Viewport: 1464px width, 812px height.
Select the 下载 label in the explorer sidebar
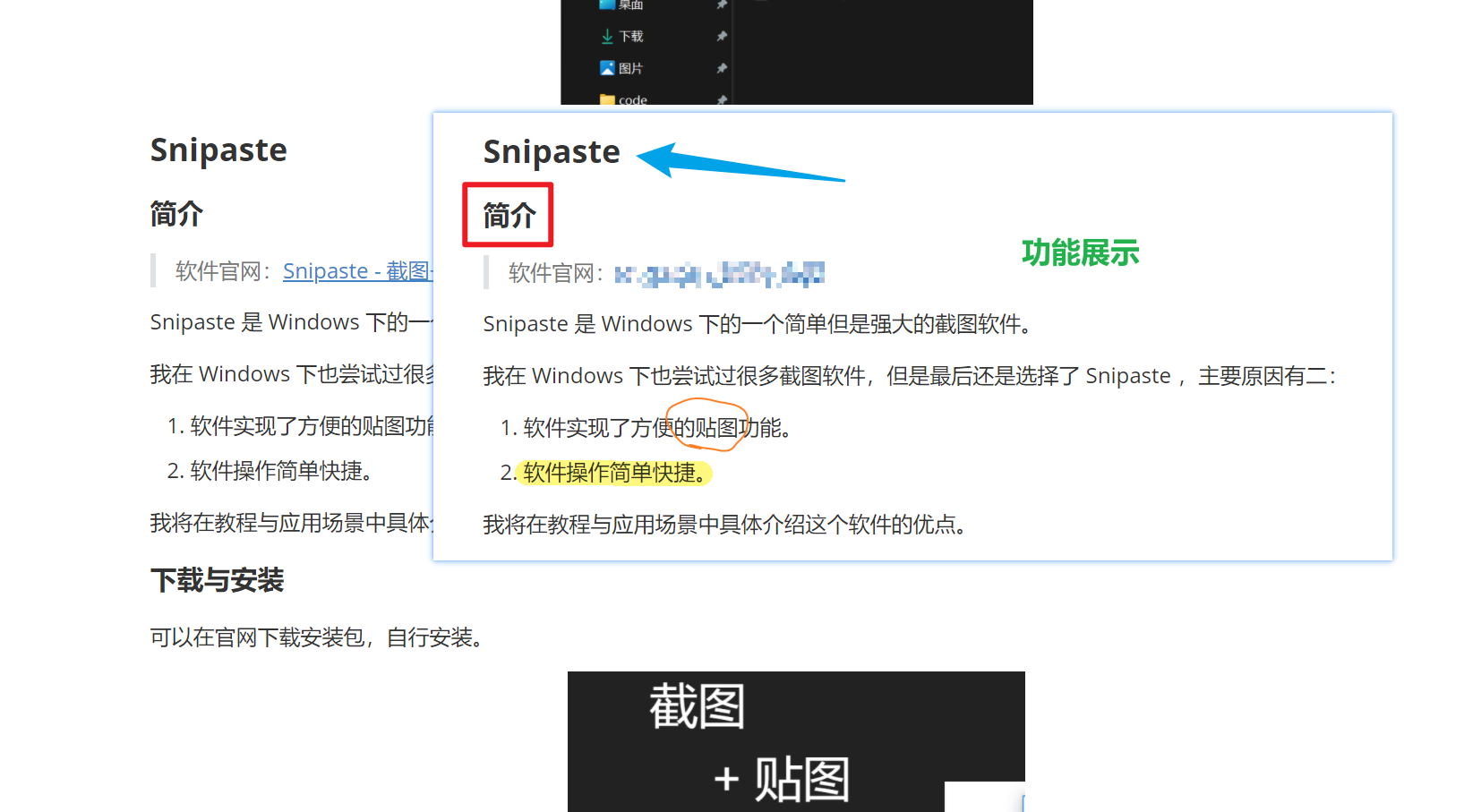pos(631,37)
